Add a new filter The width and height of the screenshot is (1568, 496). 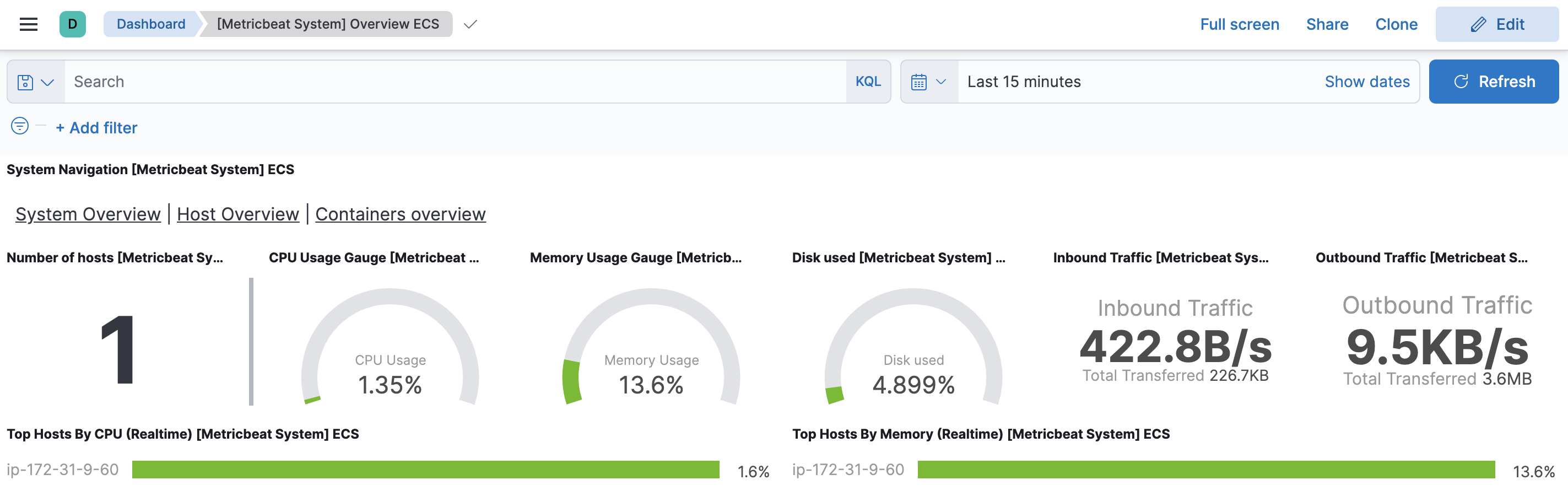[97, 128]
